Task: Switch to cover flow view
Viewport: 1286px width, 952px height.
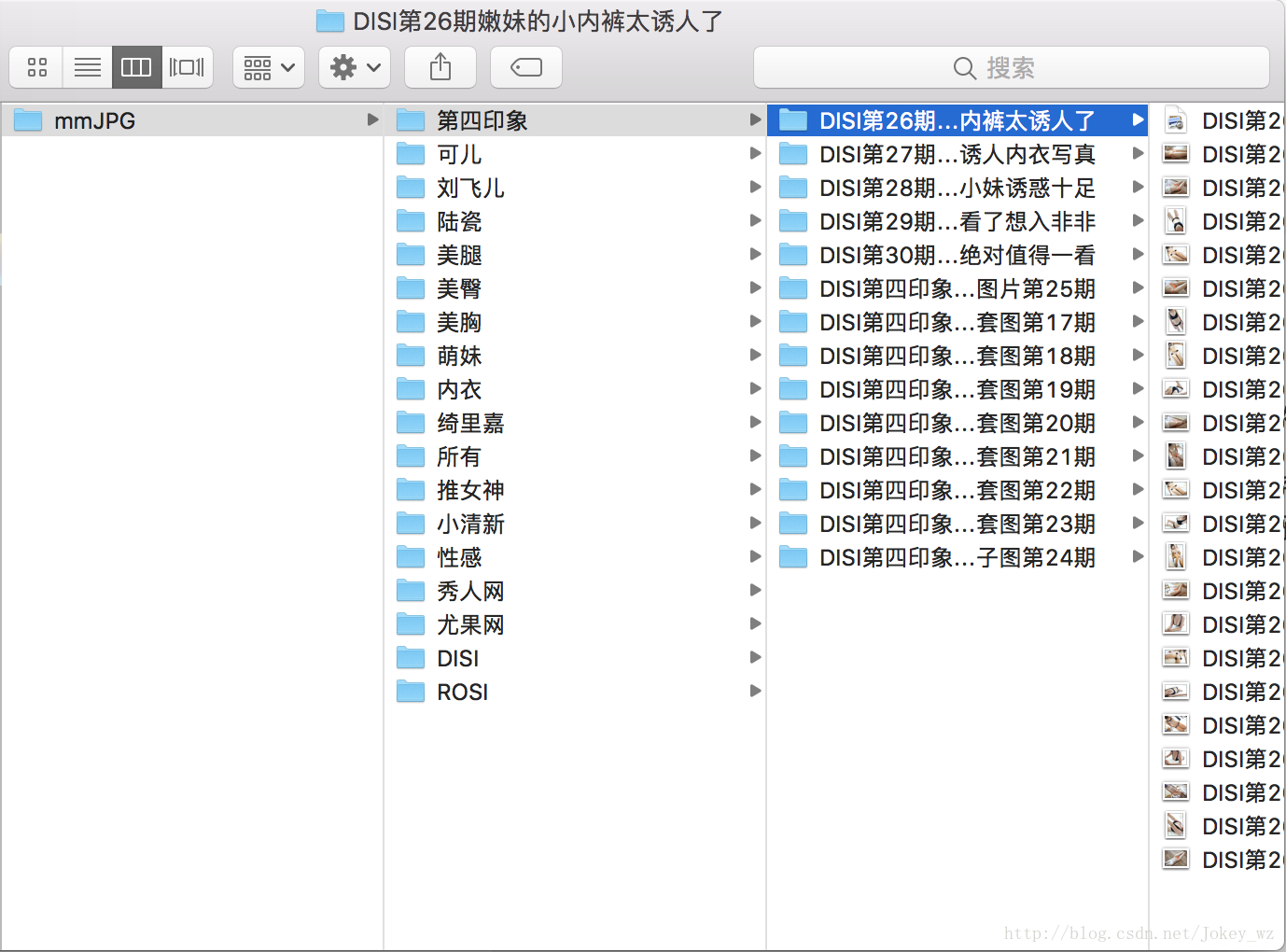Action: 187,66
